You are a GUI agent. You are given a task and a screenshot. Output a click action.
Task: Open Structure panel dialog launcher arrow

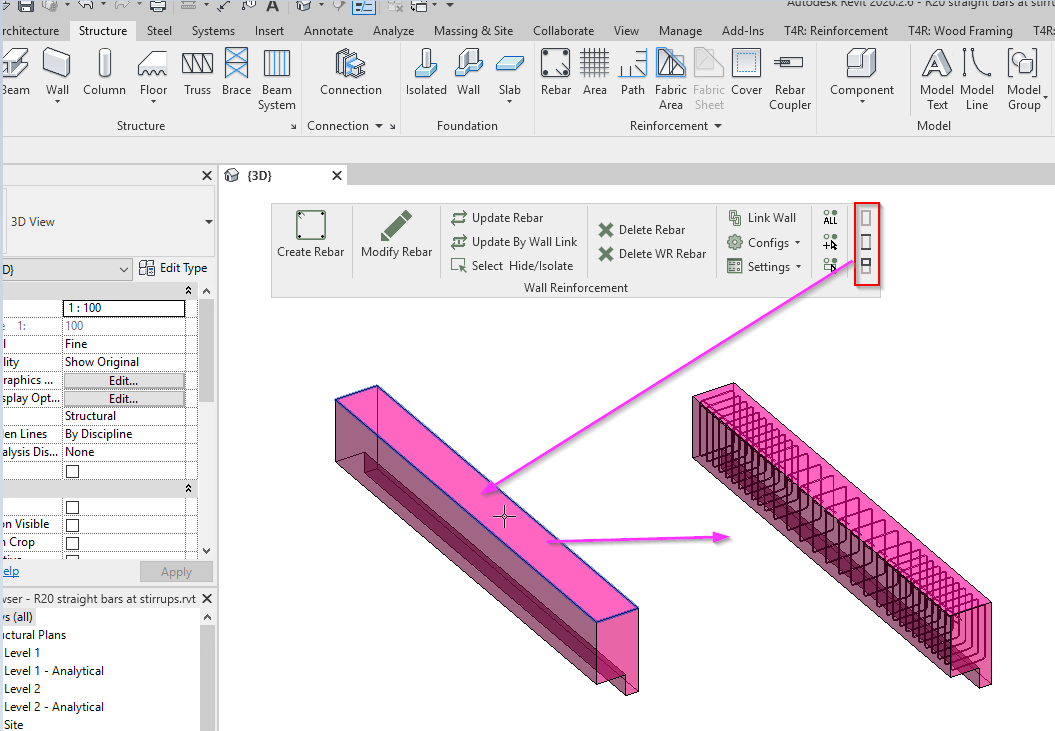tap(293, 127)
